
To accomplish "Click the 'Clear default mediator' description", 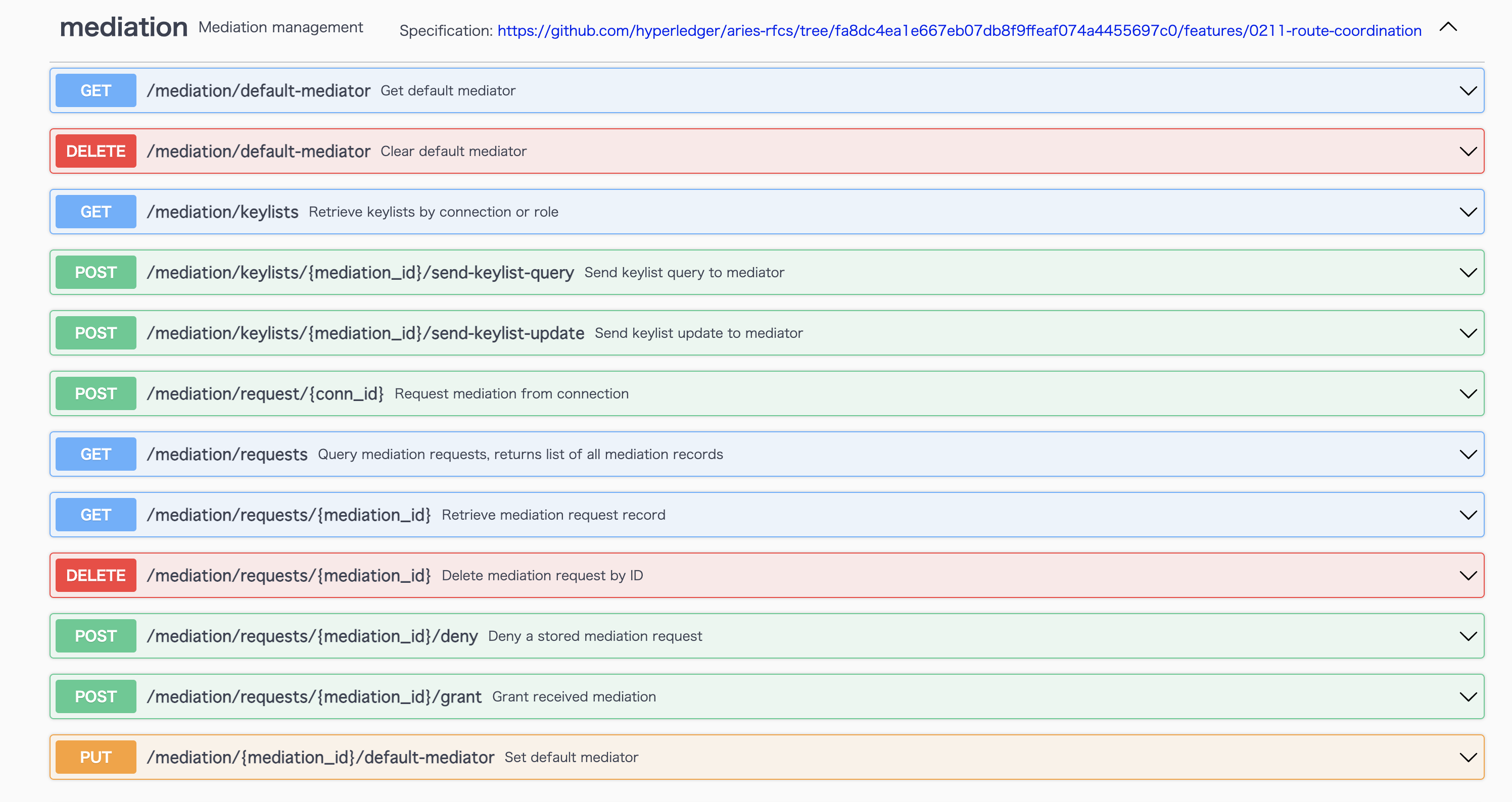I will tap(453, 152).
